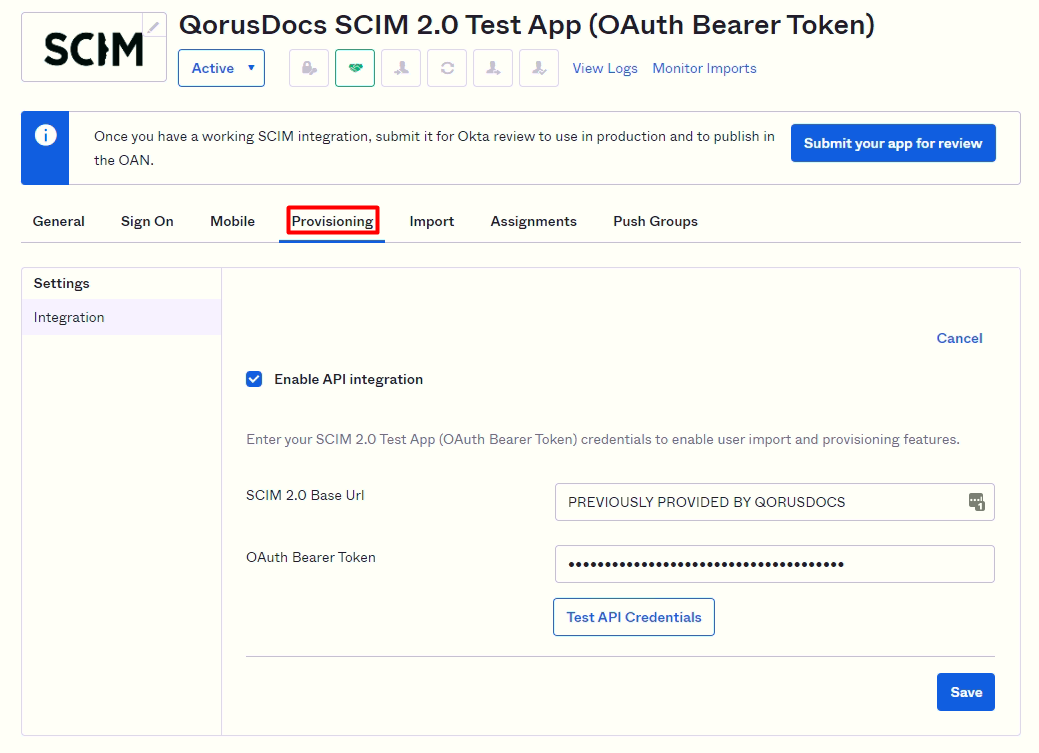Click the person icon button right of the sync icon

(x=493, y=68)
